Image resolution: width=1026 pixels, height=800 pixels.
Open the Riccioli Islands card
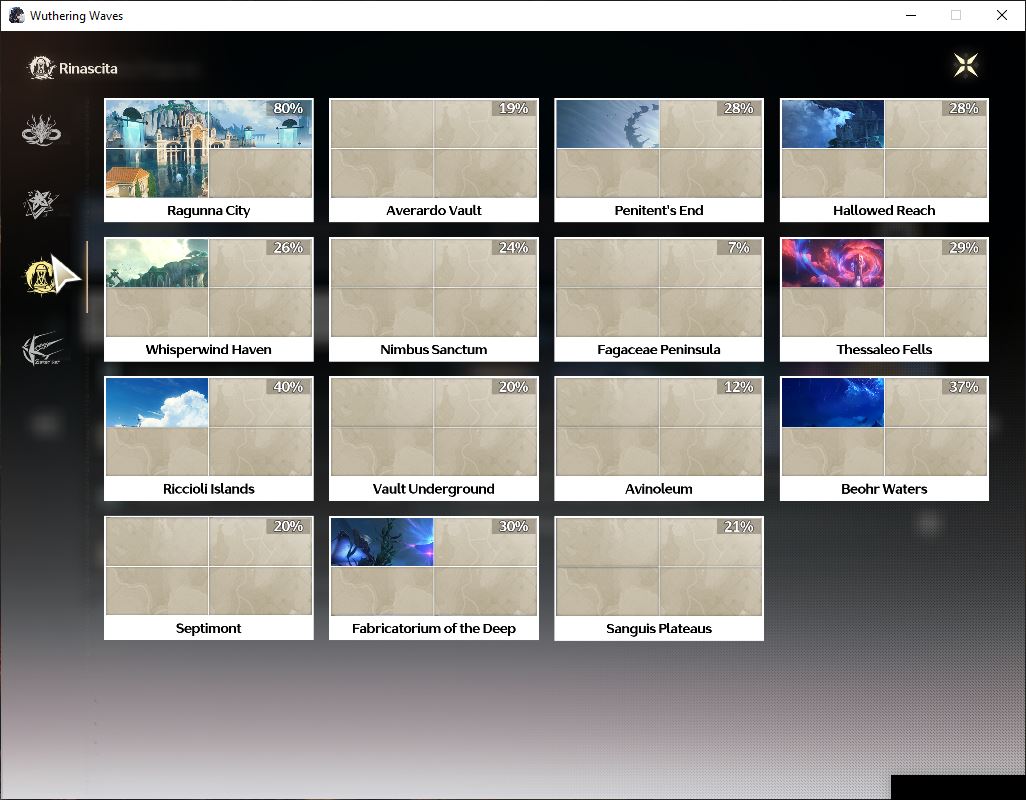tap(209, 439)
